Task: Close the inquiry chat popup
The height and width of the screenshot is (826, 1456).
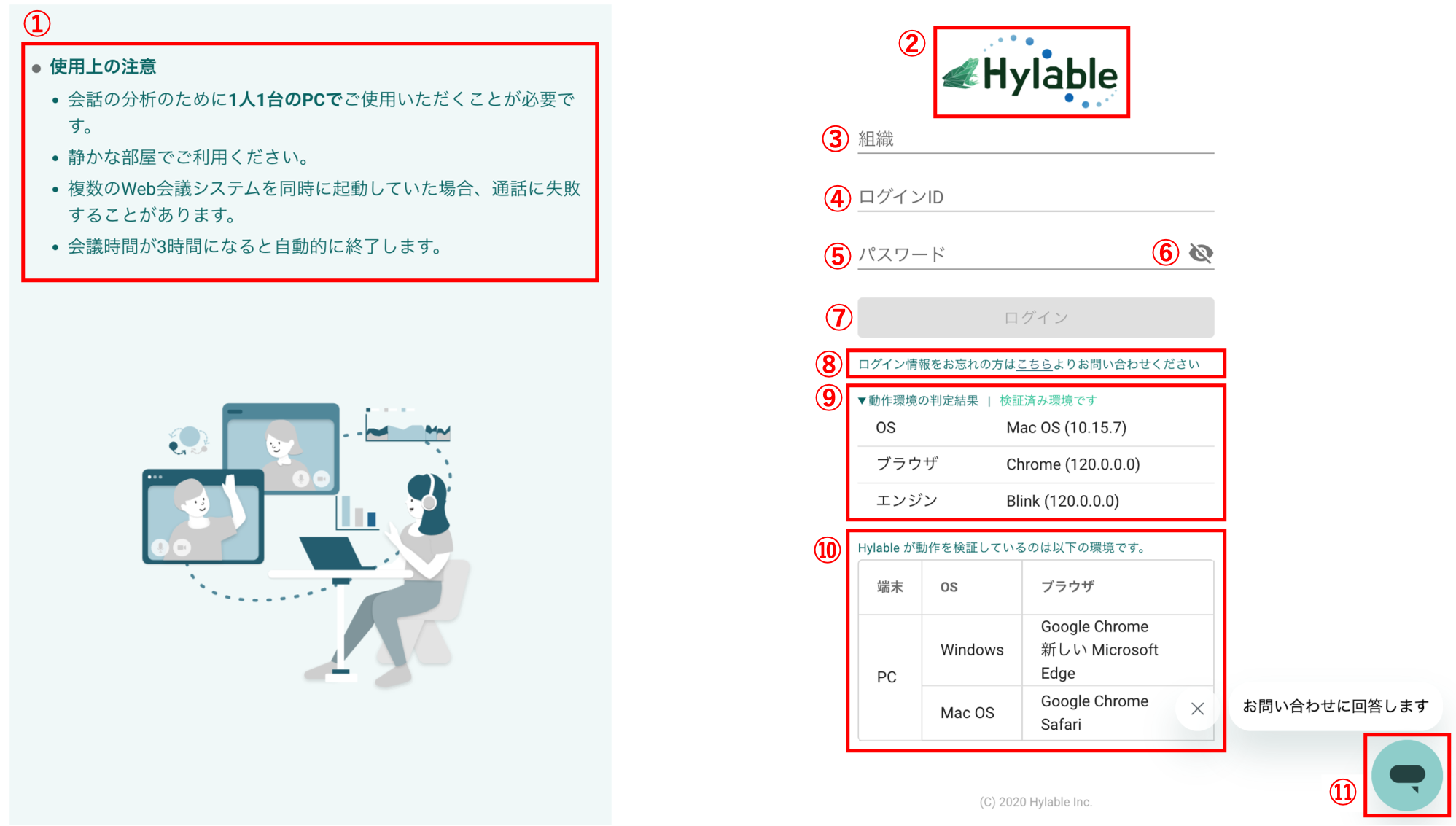Action: pos(1197,709)
